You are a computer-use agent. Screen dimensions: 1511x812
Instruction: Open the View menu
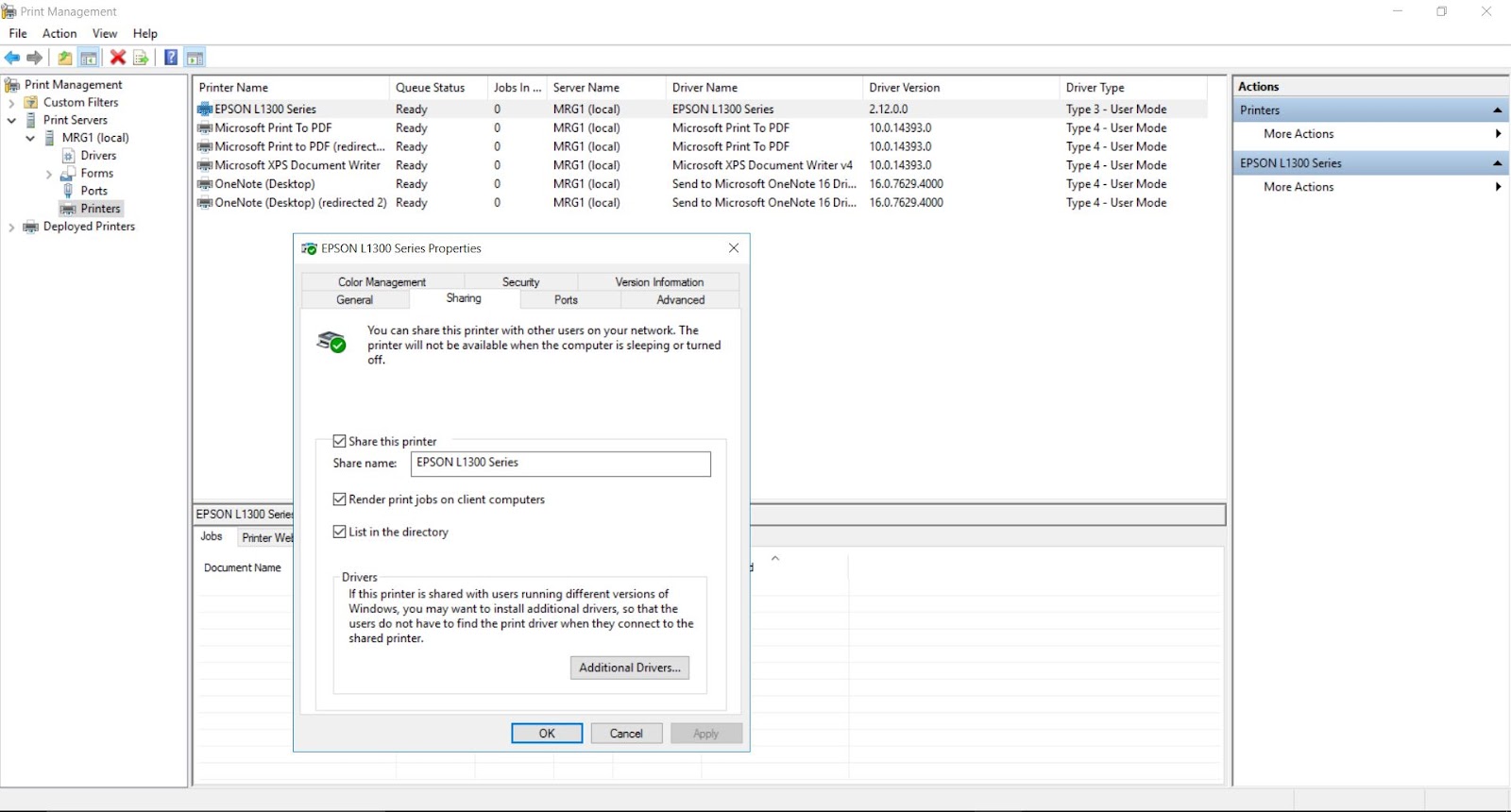coord(105,34)
